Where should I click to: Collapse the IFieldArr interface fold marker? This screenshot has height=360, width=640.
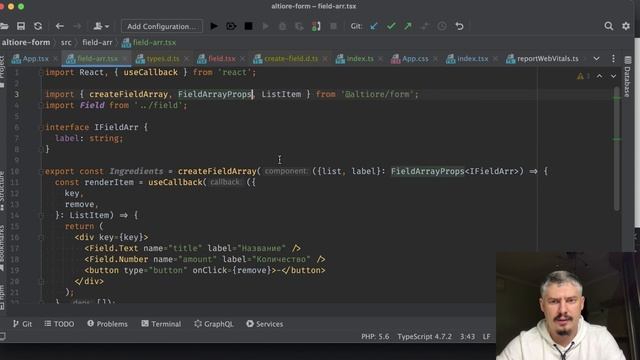tap(41, 127)
